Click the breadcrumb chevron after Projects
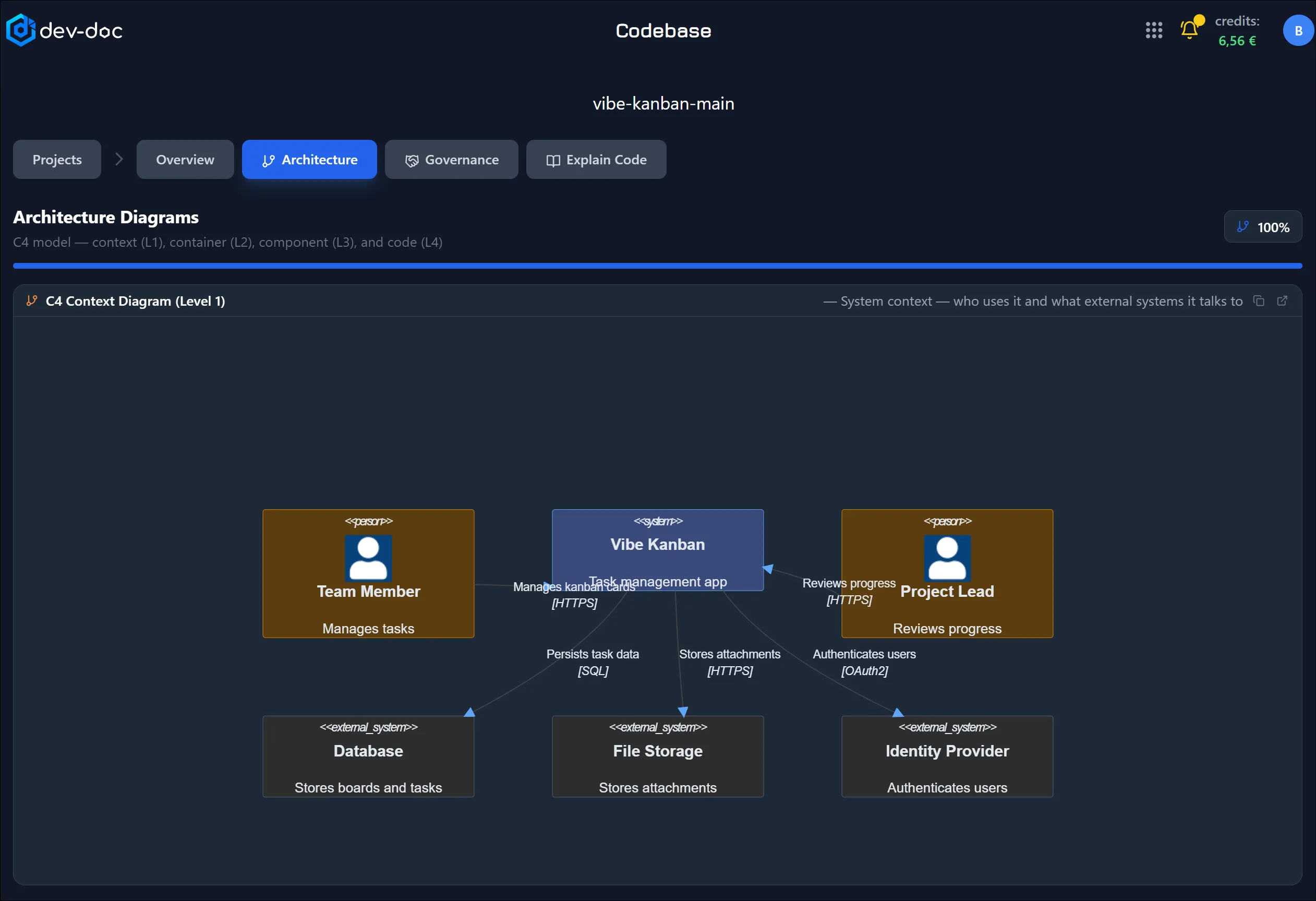This screenshot has width=1316, height=901. tap(119, 159)
